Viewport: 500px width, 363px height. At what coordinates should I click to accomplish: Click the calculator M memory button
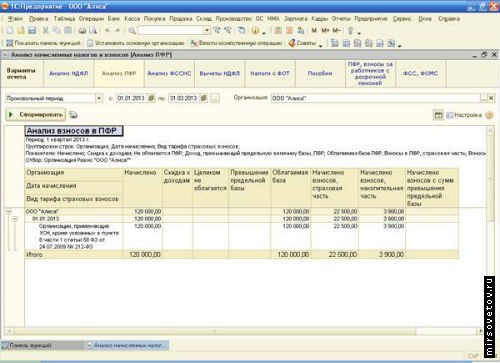(314, 31)
